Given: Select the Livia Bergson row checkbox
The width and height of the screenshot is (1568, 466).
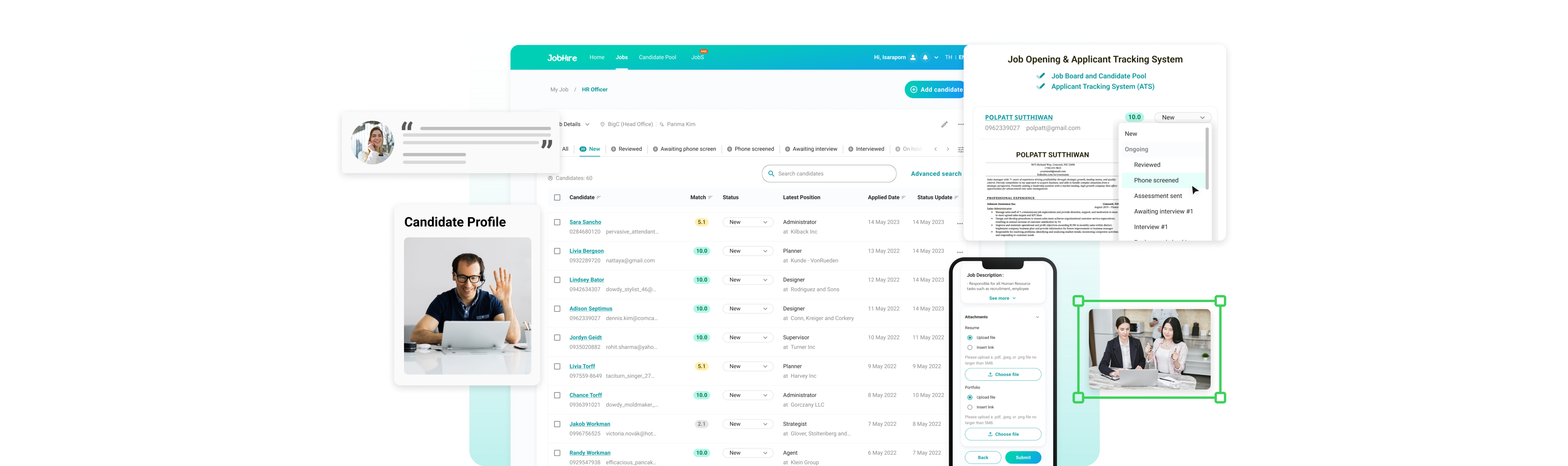Looking at the screenshot, I should coord(557,251).
